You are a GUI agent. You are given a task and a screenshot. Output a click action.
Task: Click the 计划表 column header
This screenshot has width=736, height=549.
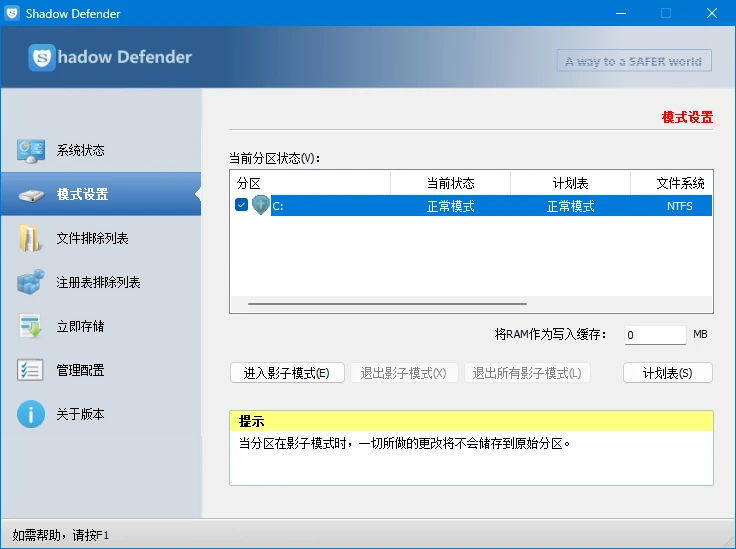[x=570, y=183]
